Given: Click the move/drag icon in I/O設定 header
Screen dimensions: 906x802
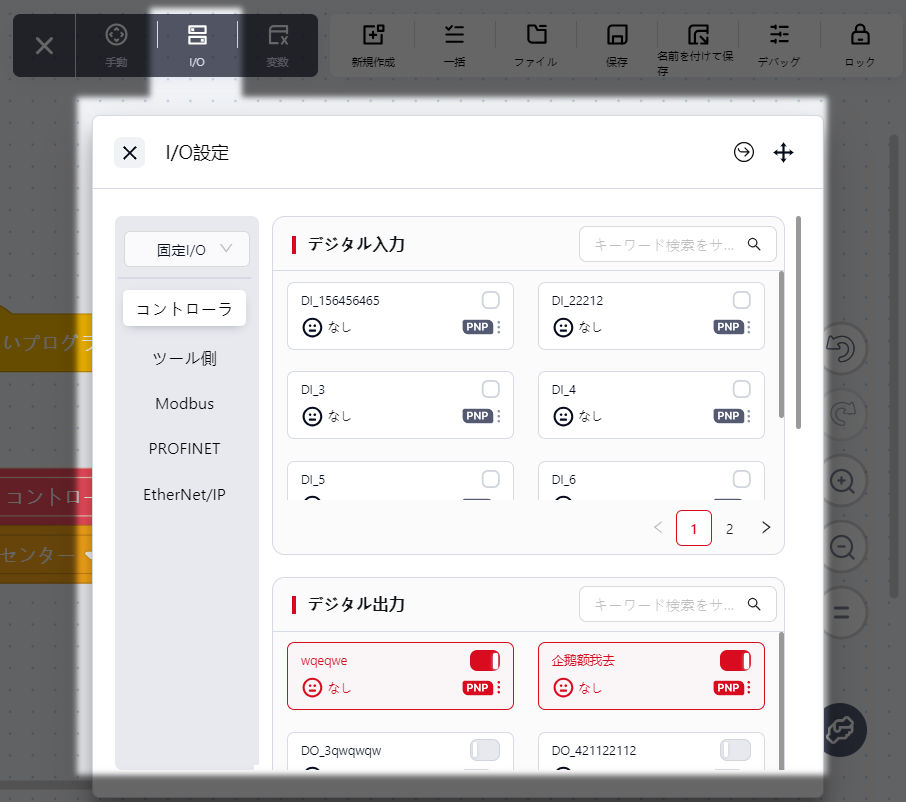Looking at the screenshot, I should pos(783,152).
